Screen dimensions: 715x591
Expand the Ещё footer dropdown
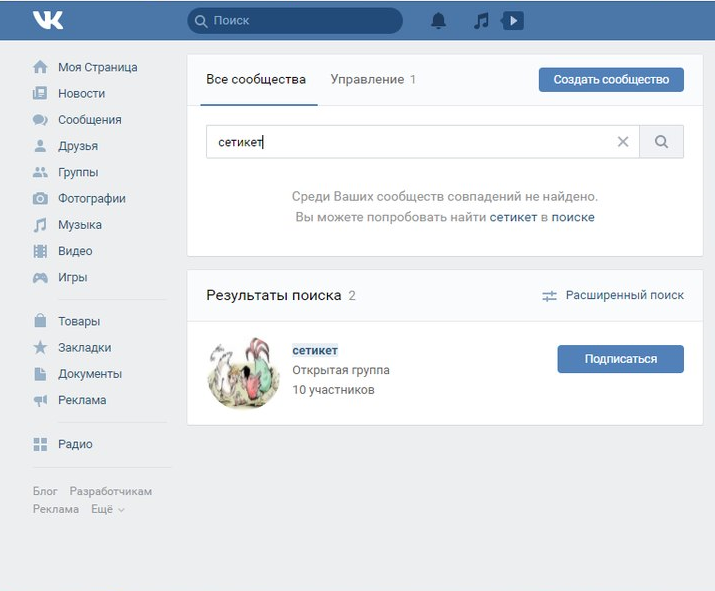pos(108,509)
